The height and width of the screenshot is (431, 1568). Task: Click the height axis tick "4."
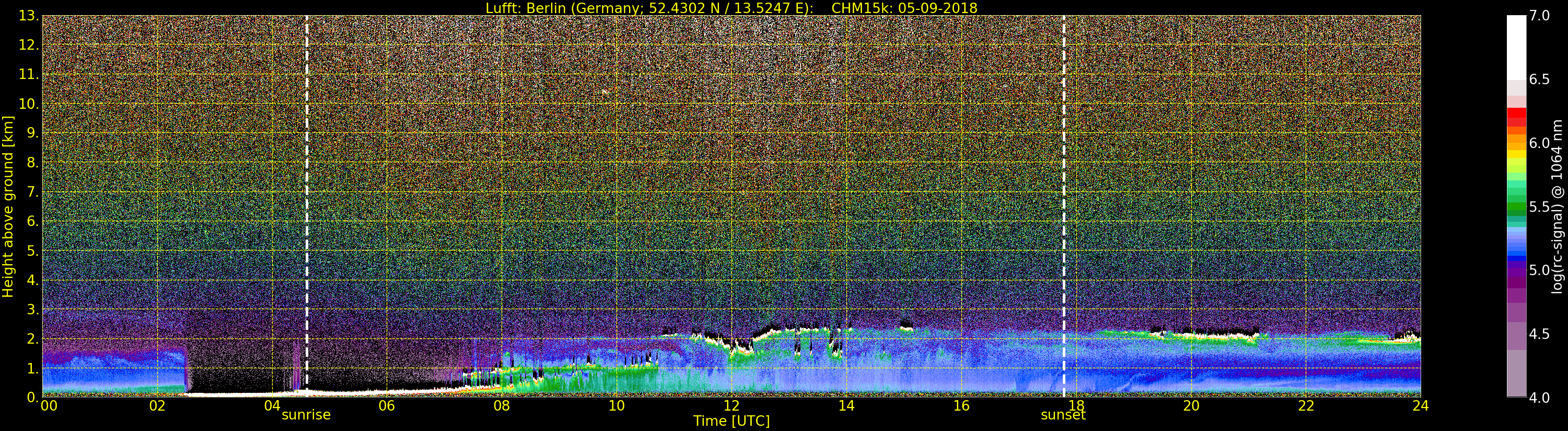tap(32, 280)
